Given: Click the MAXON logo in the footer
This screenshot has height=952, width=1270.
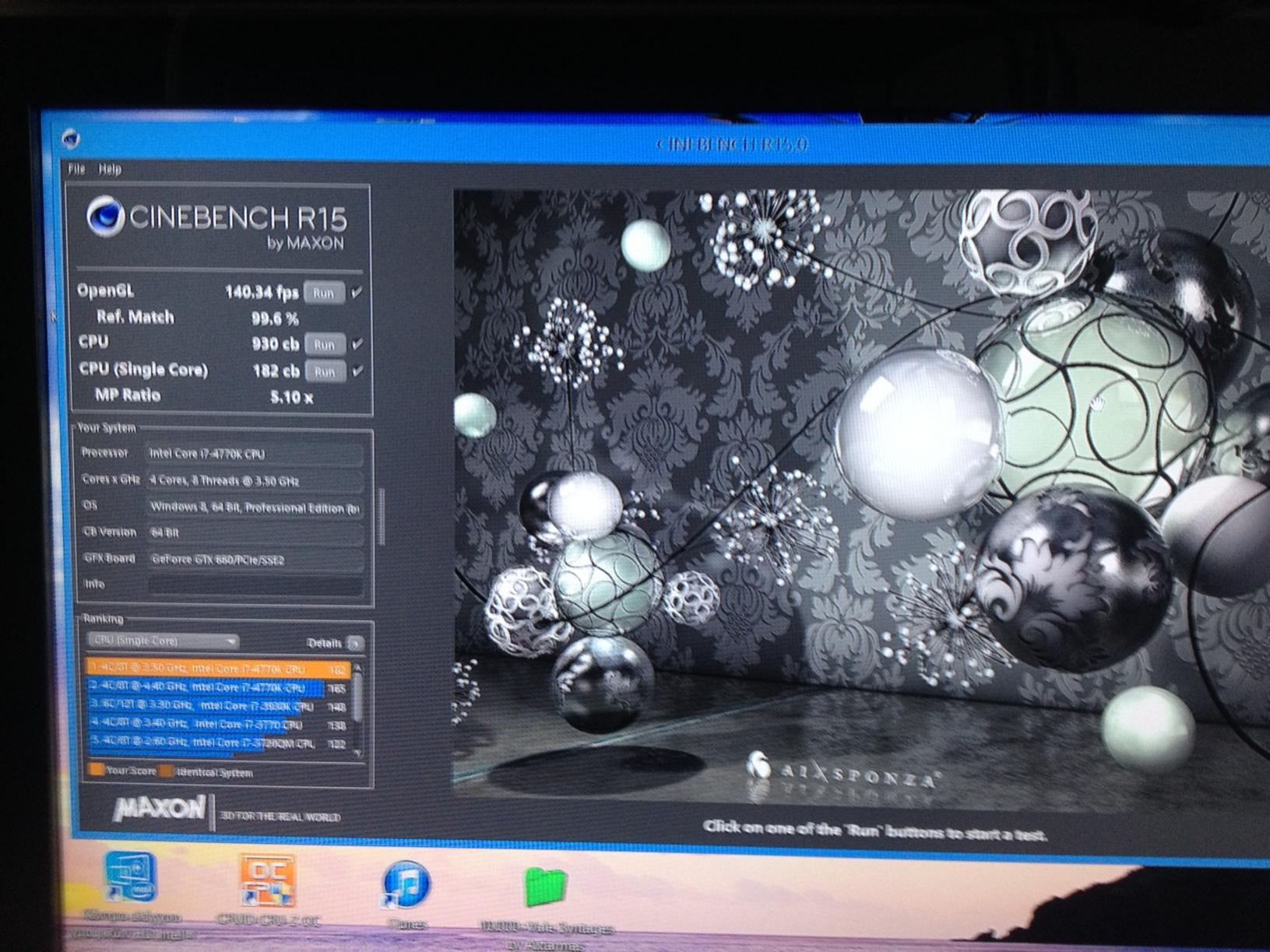Looking at the screenshot, I should (x=159, y=810).
